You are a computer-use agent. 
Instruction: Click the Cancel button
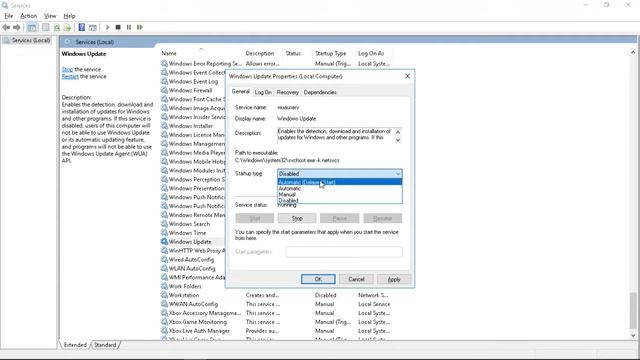pyautogui.click(x=356, y=279)
